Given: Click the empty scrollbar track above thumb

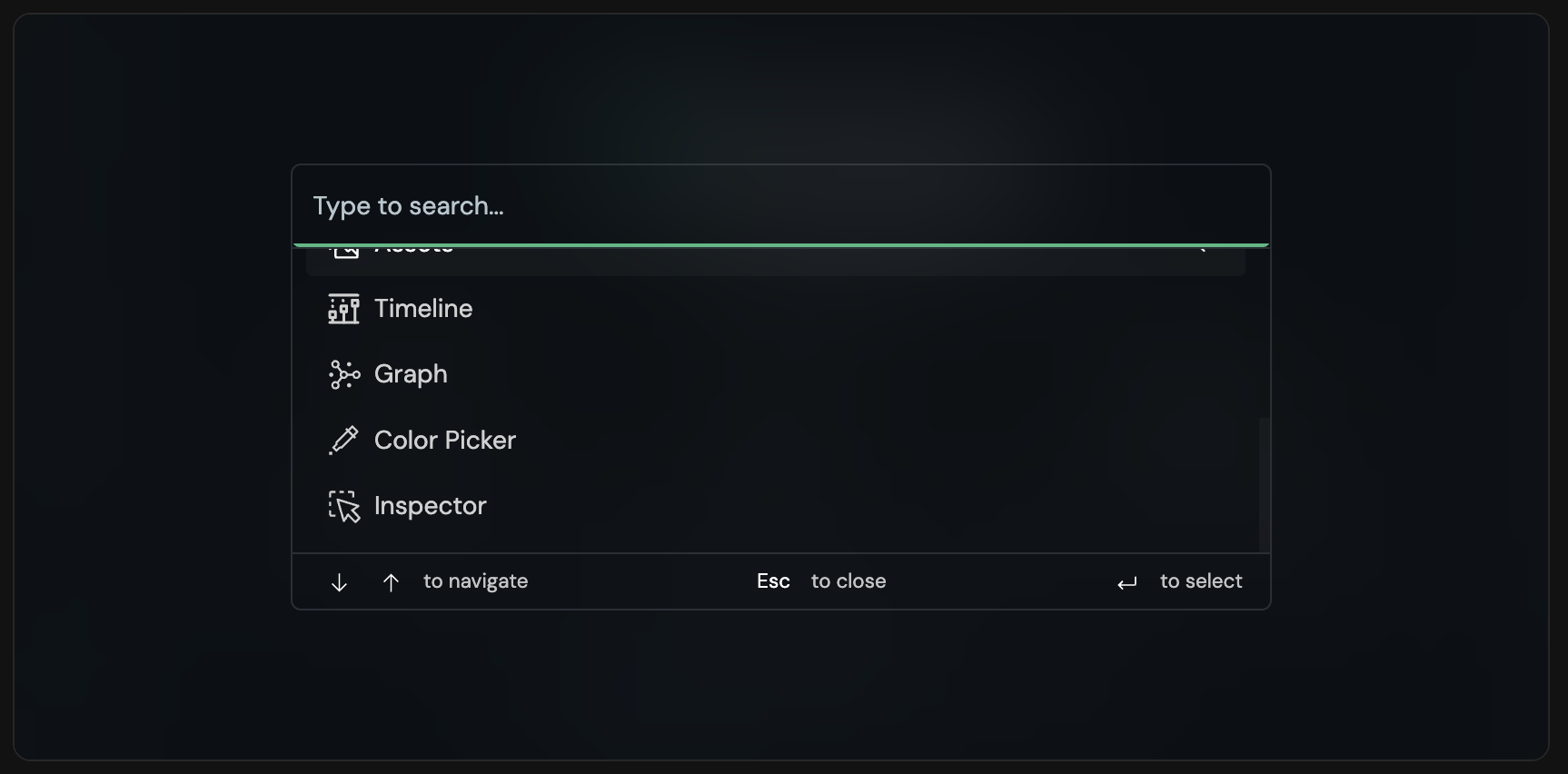Looking at the screenshot, I should [x=1264, y=332].
